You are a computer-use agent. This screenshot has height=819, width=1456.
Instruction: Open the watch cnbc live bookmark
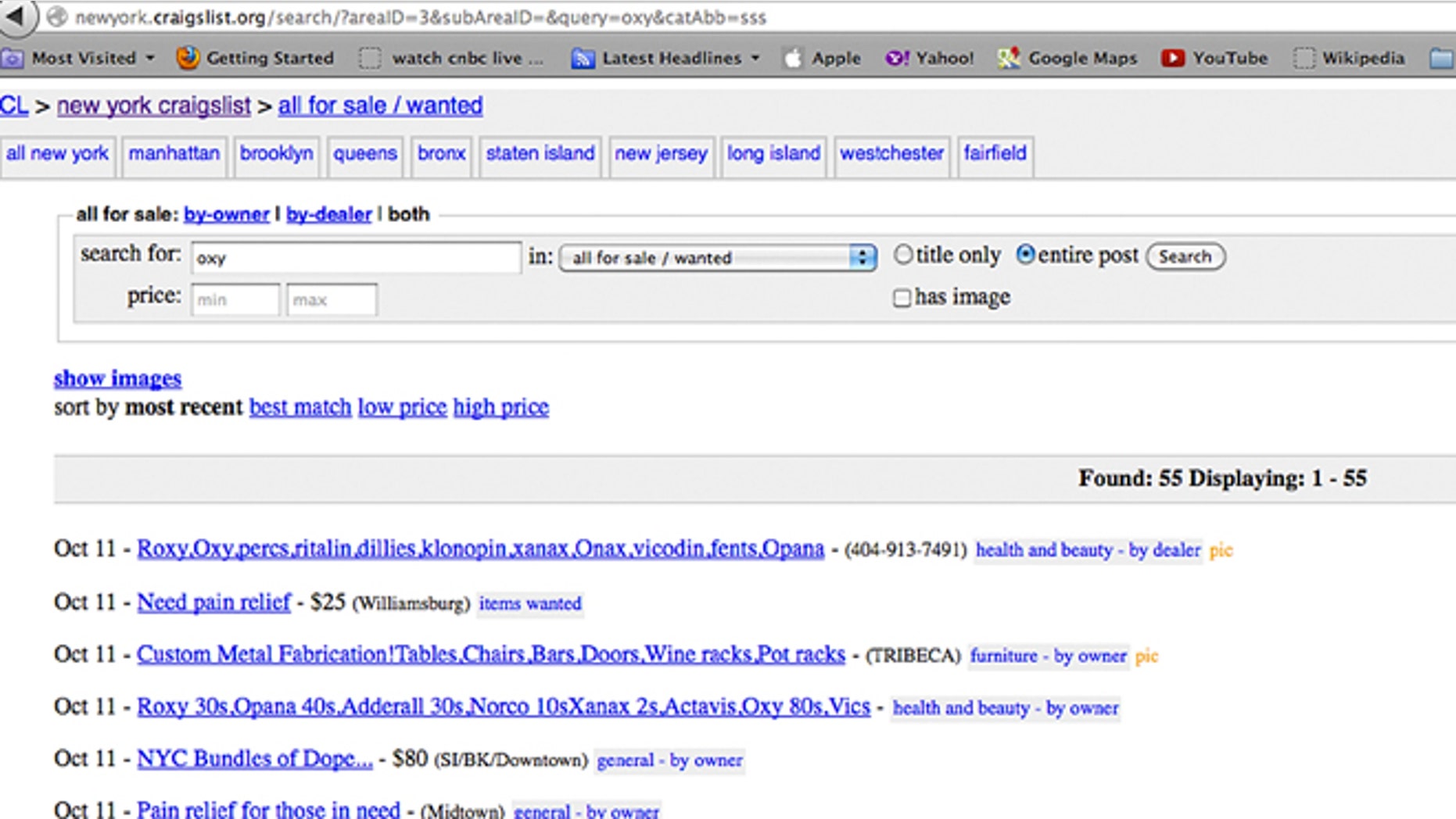[451, 58]
